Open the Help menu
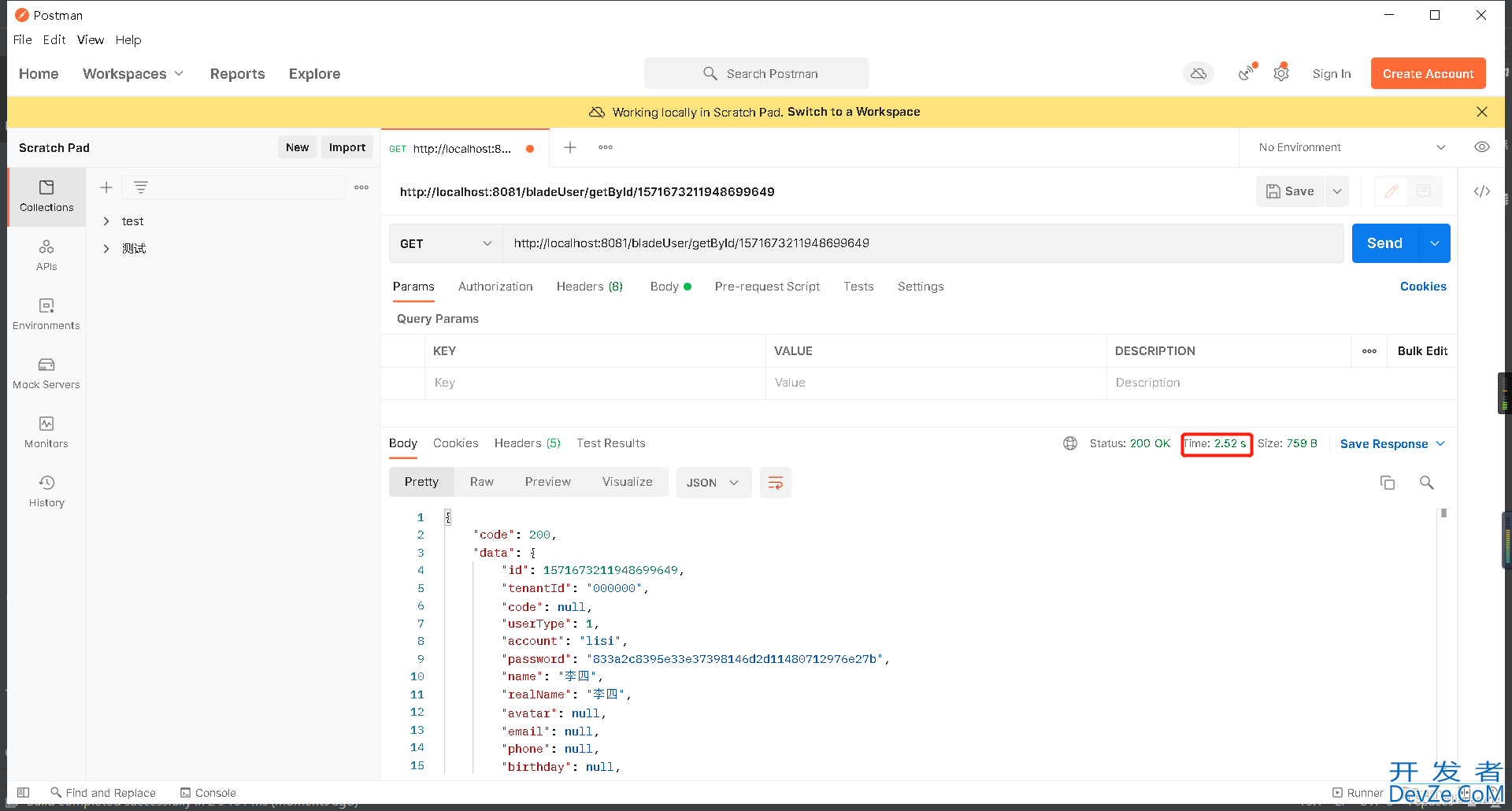 pyautogui.click(x=128, y=39)
